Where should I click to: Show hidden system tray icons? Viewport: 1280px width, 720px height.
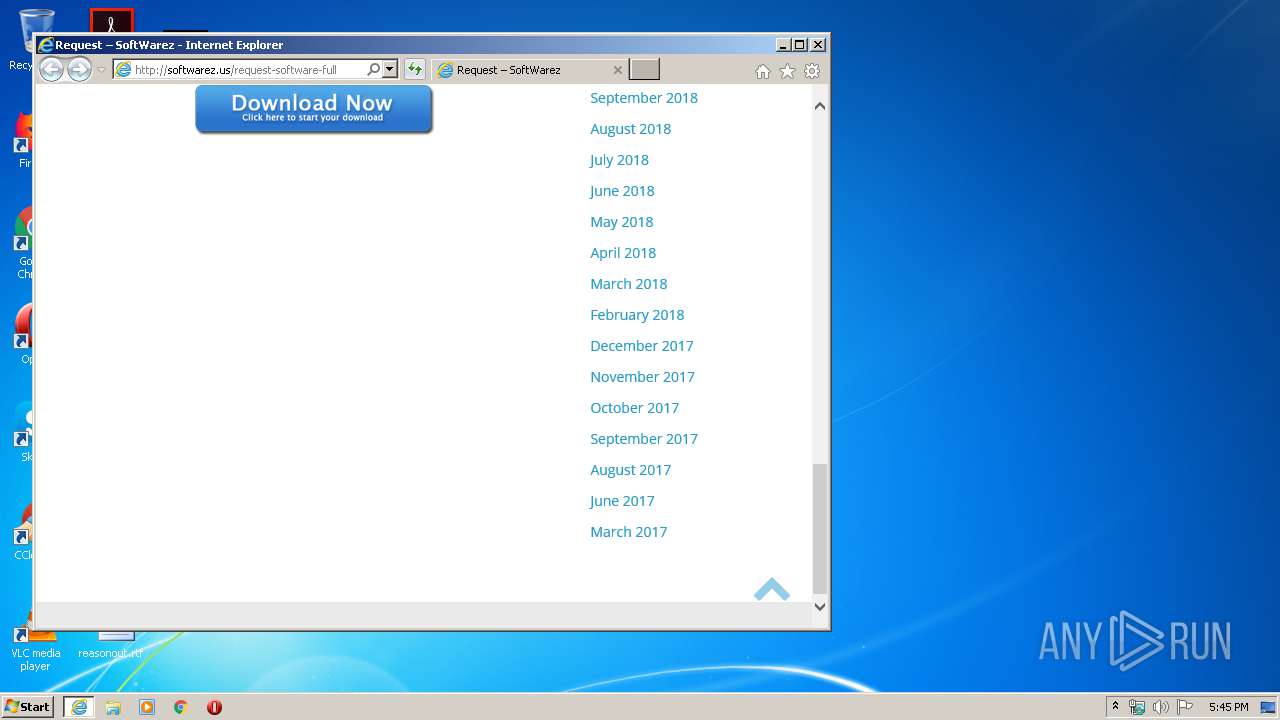coord(1116,707)
